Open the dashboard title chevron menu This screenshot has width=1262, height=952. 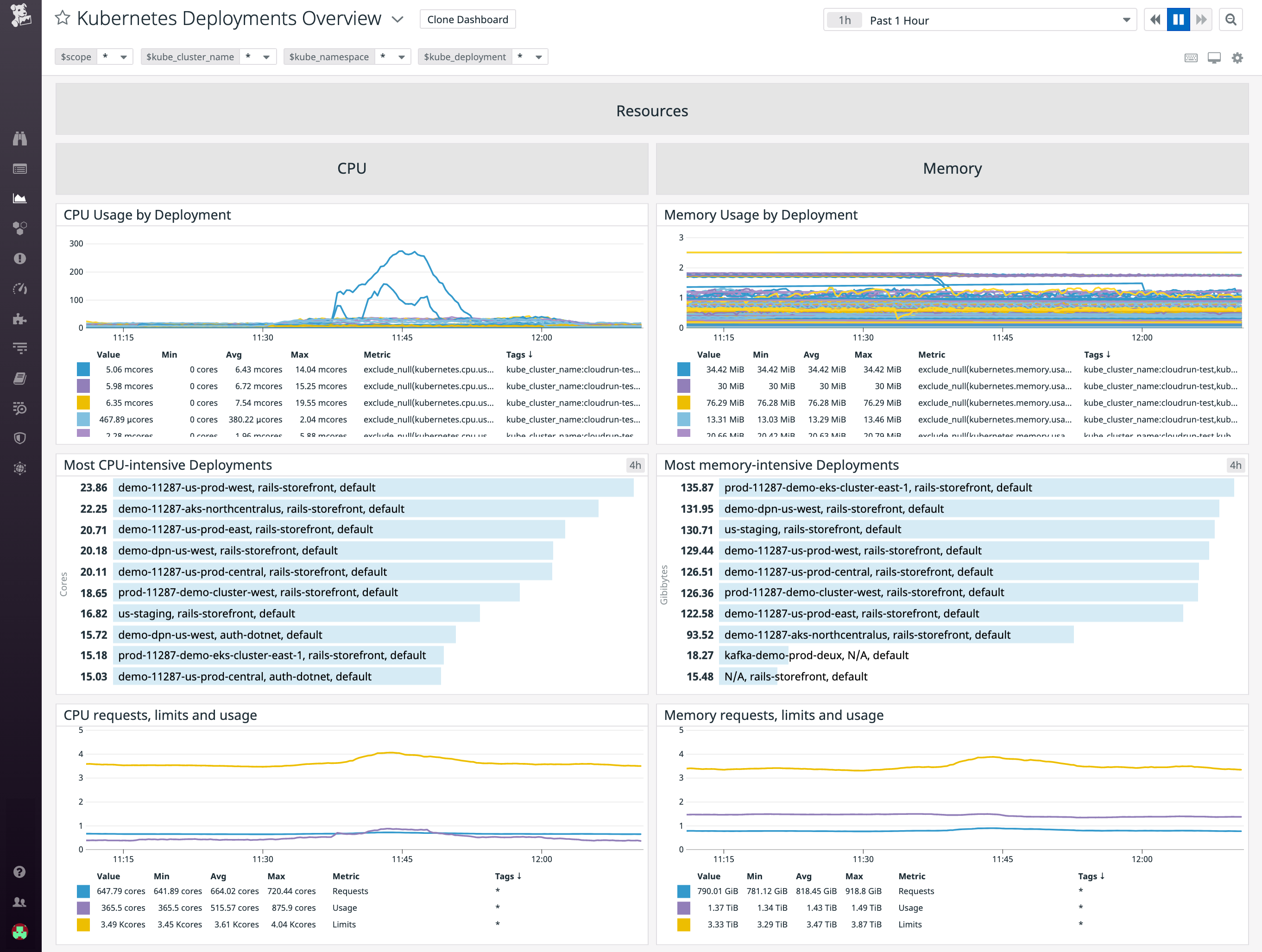click(x=398, y=19)
